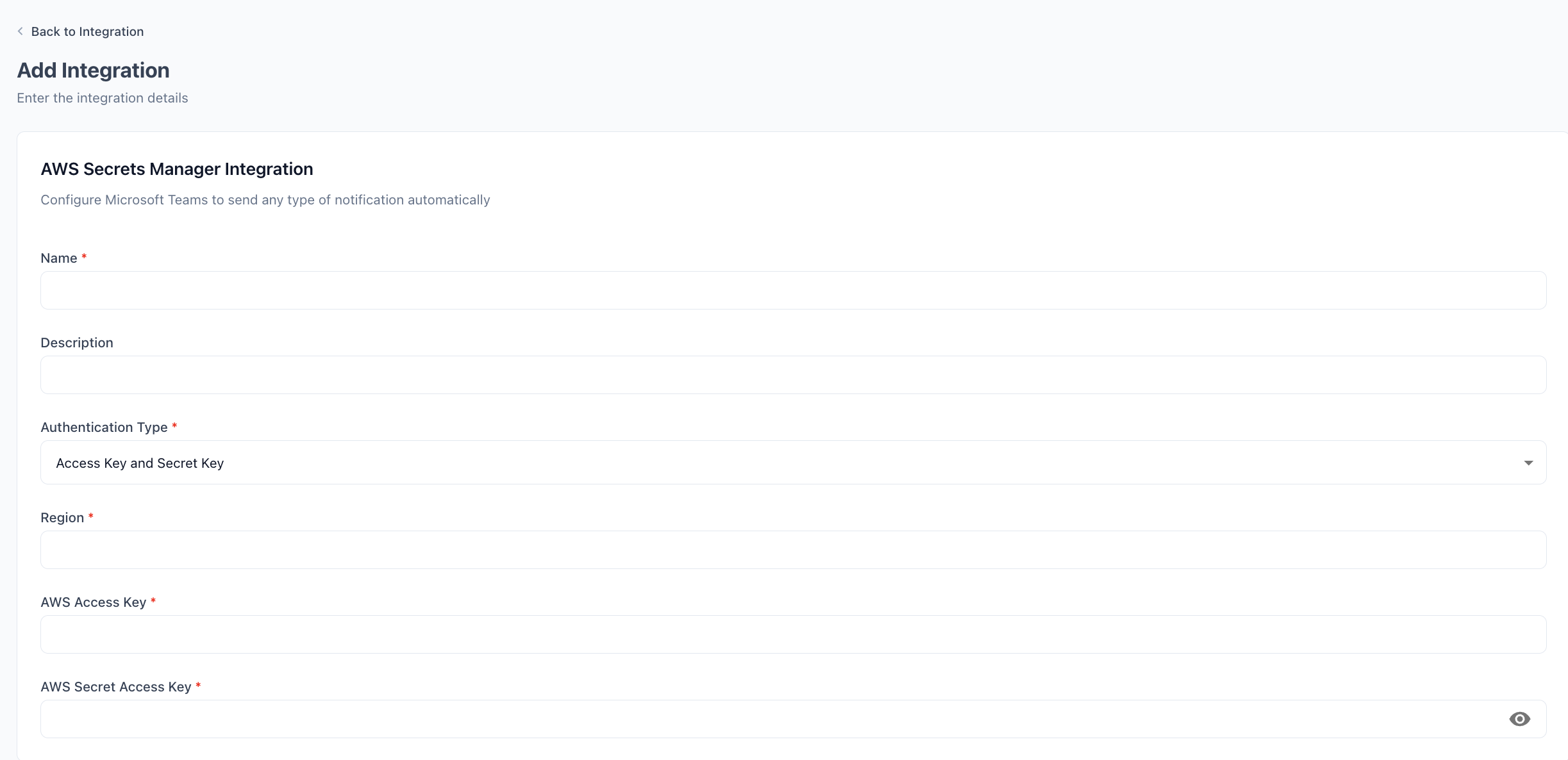Click the Authentication Type label
The image size is (1568, 760).
click(x=104, y=427)
